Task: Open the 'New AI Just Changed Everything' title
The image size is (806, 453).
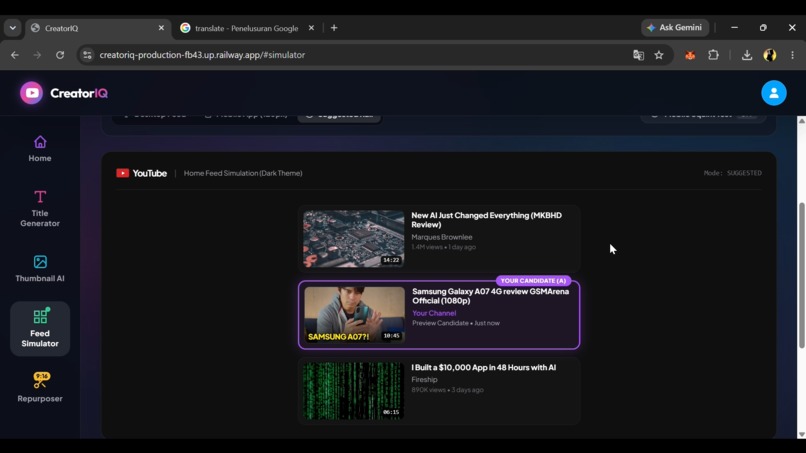Action: tap(486, 220)
